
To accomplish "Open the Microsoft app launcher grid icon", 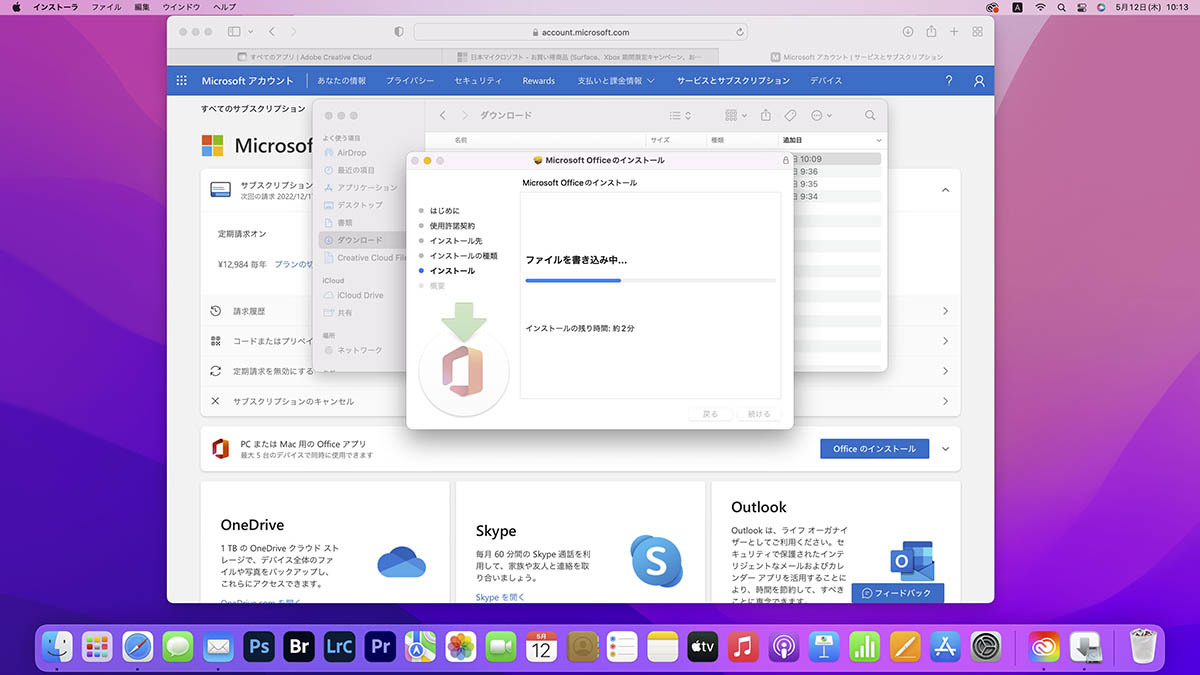I will tap(182, 81).
